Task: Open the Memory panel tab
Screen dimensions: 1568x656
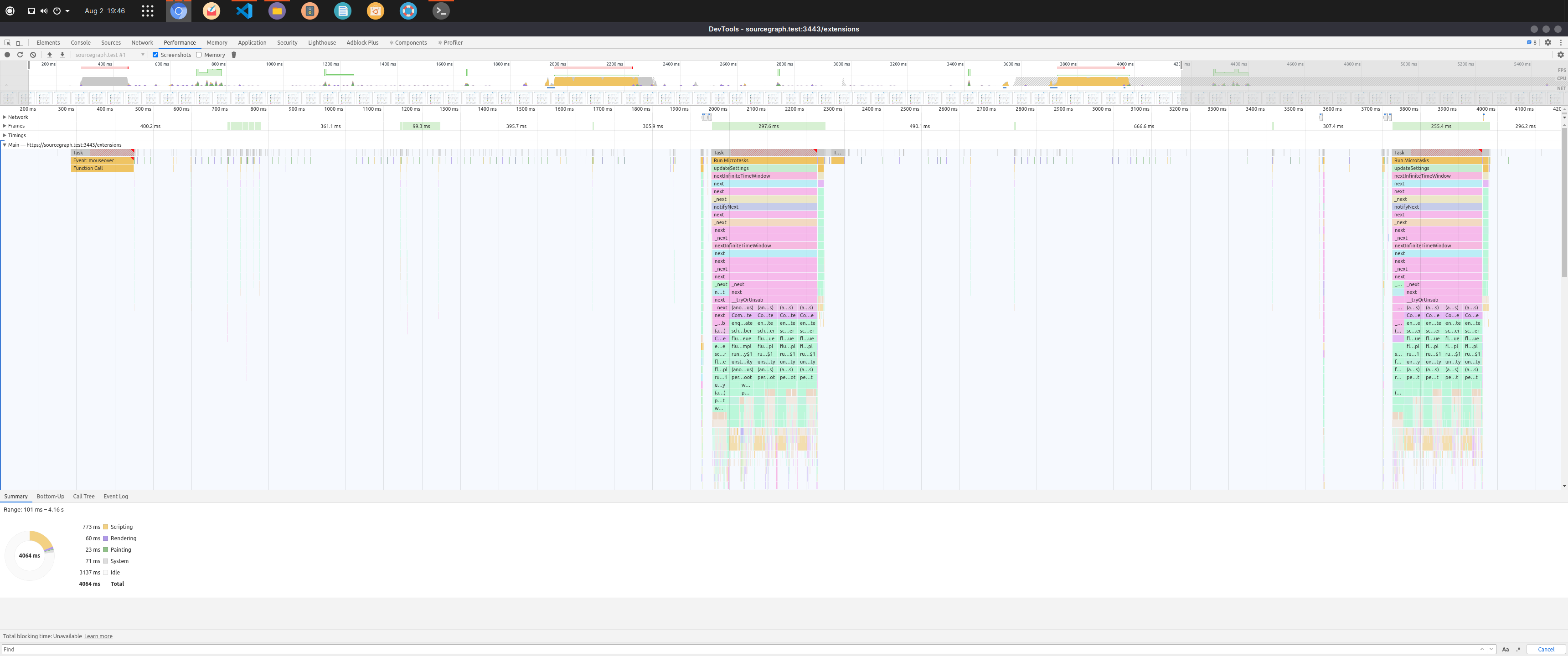Action: 217,42
